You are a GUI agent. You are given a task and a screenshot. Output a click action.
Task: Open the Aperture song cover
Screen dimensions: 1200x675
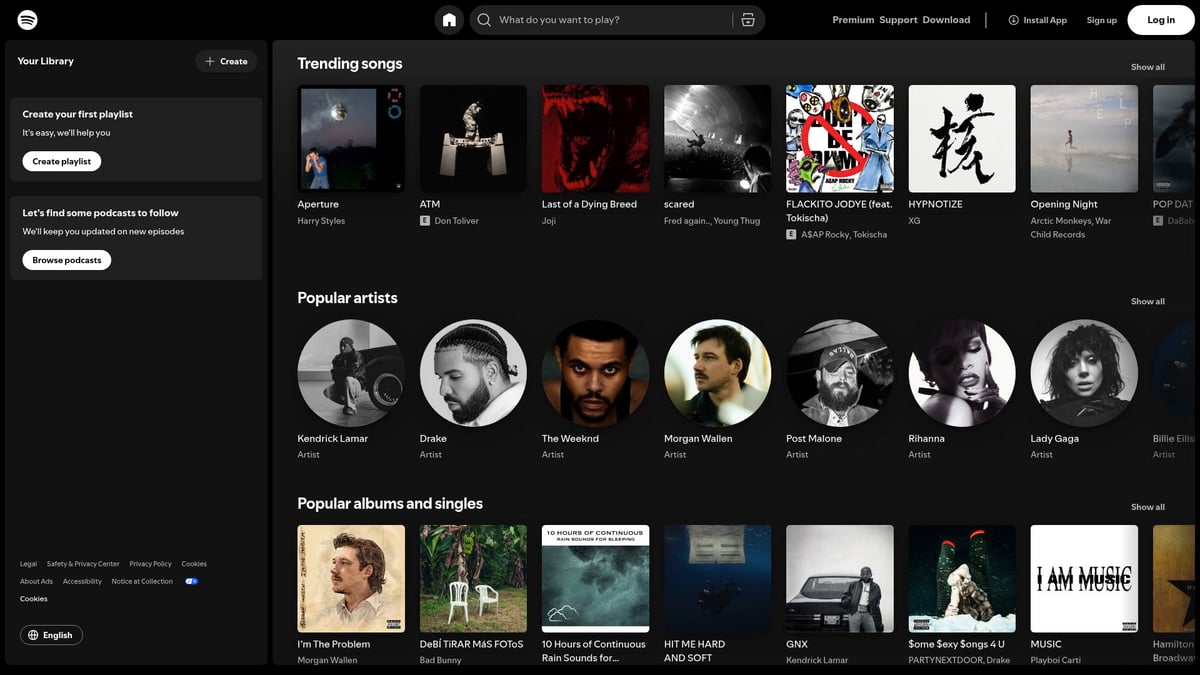351,138
